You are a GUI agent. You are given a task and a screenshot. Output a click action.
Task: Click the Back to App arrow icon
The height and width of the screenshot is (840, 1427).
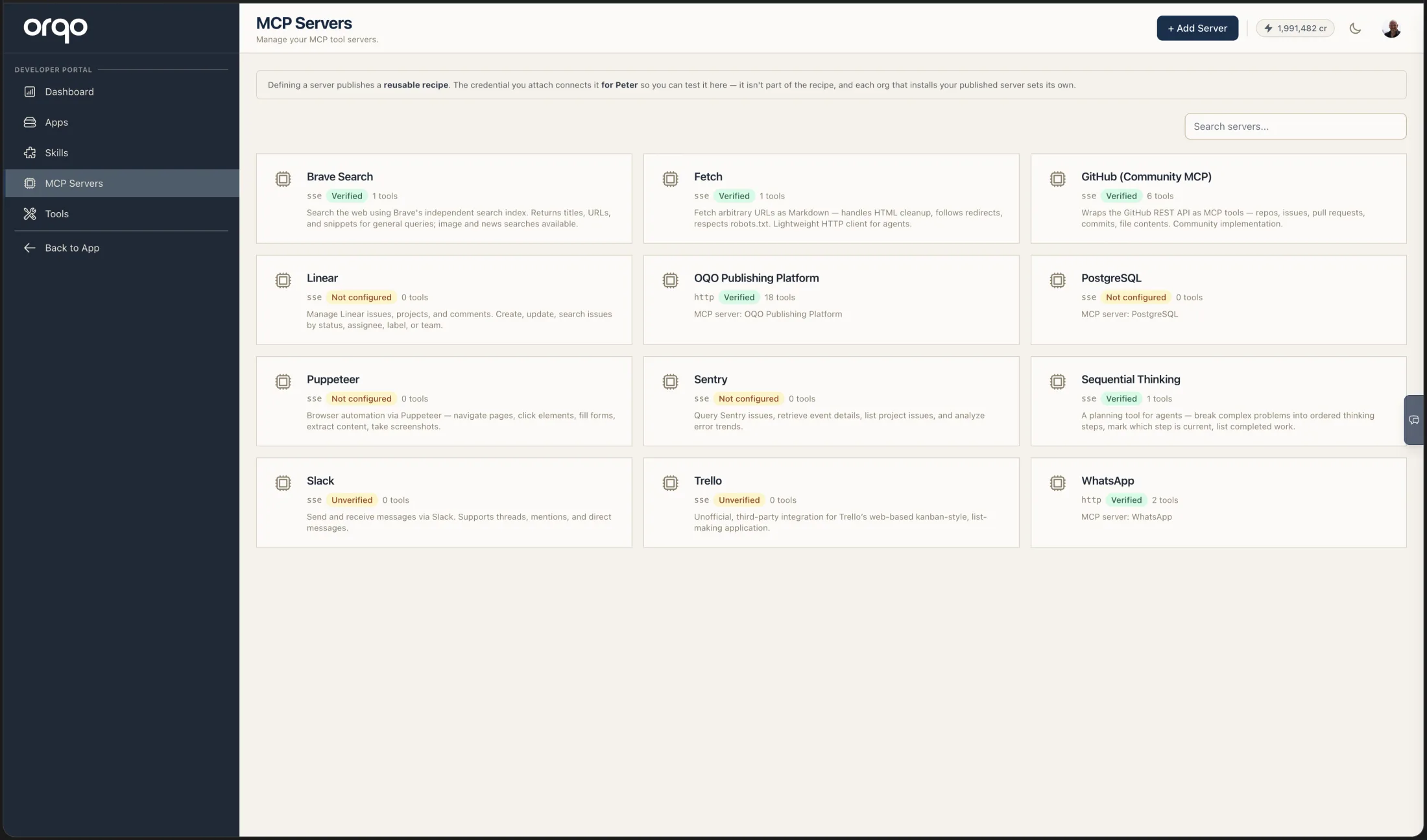coord(30,248)
